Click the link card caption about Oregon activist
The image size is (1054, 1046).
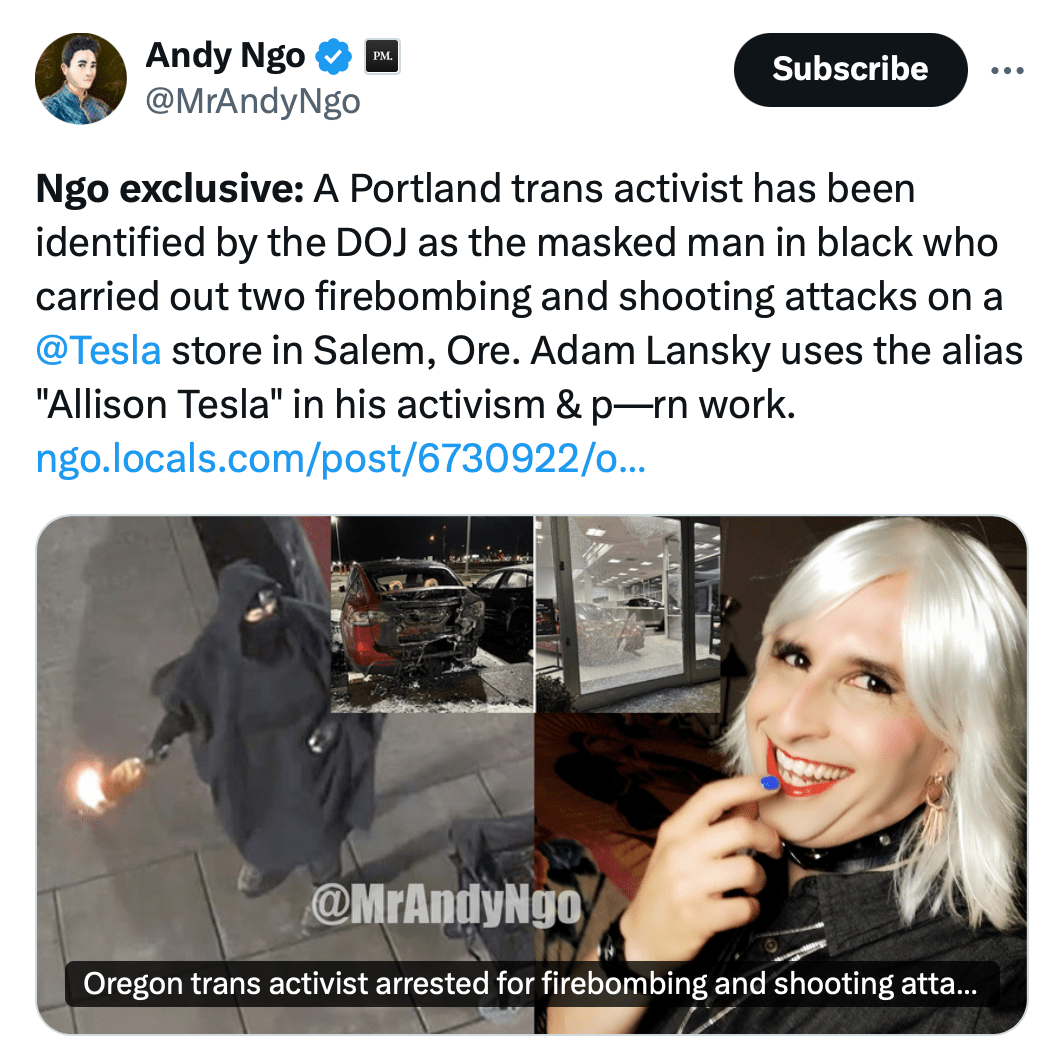(x=531, y=983)
